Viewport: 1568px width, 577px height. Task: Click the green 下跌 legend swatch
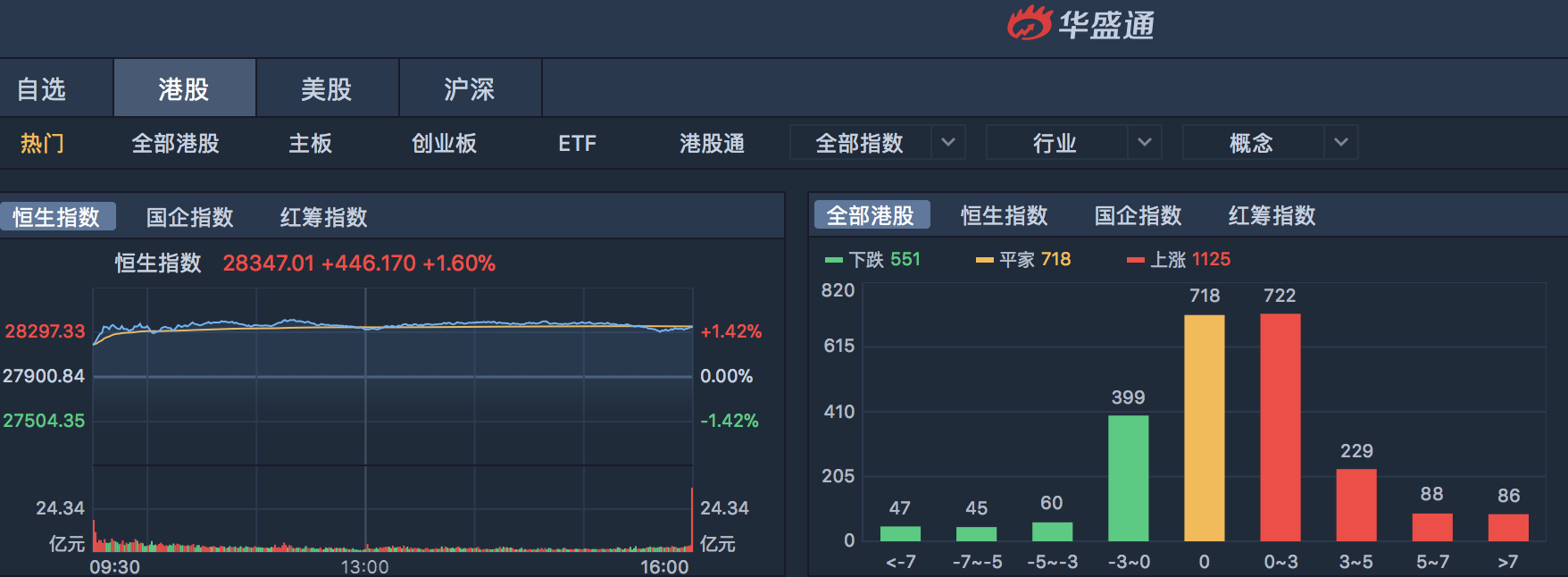click(x=834, y=260)
